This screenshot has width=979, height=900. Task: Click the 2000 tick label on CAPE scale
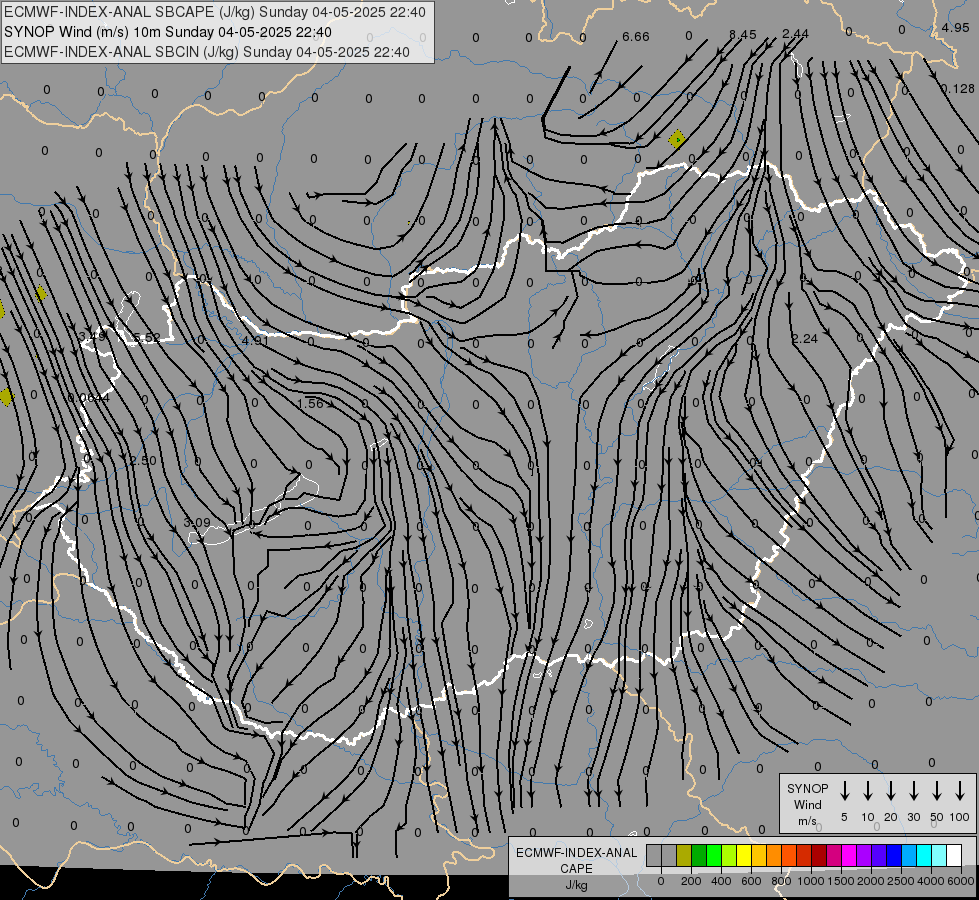(x=871, y=881)
